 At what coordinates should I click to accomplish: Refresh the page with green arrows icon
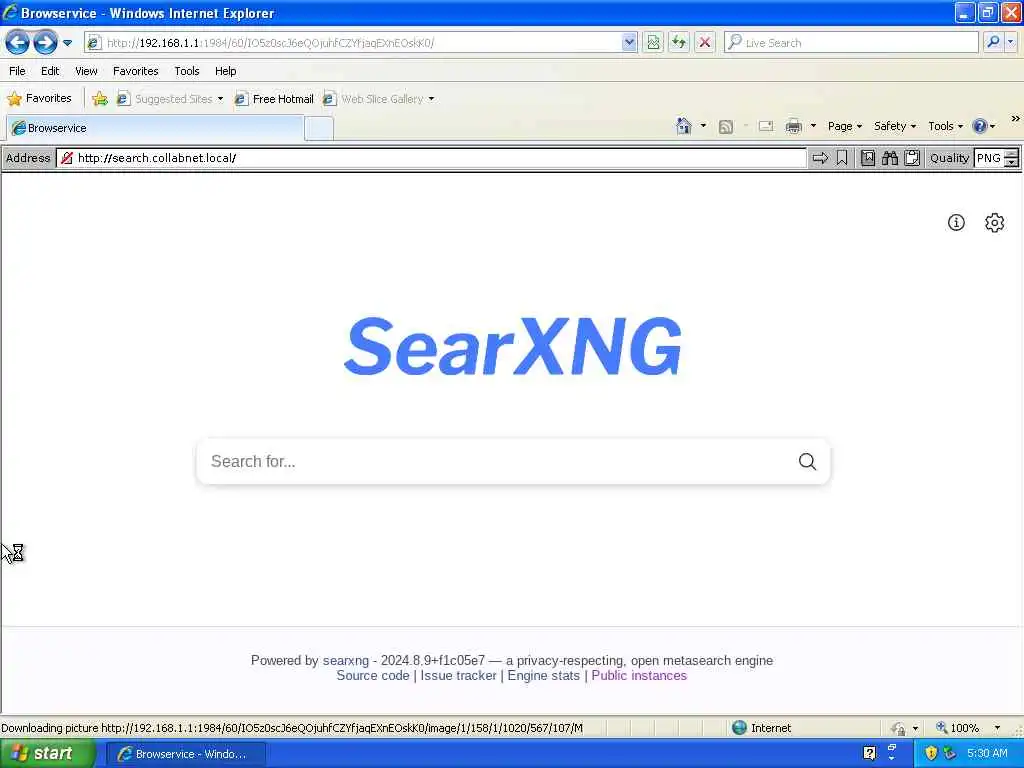click(679, 43)
